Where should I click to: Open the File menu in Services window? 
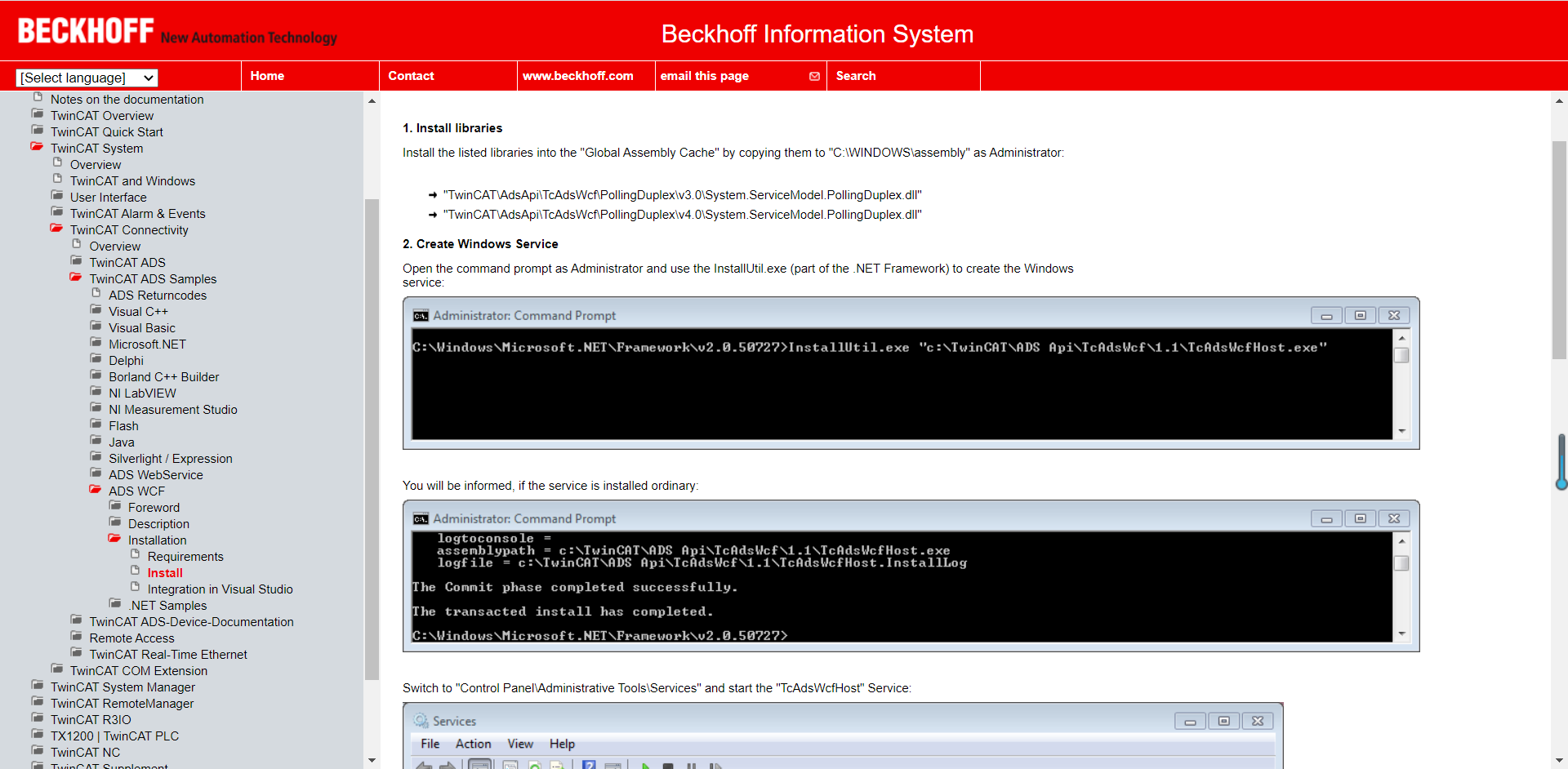pyautogui.click(x=430, y=744)
